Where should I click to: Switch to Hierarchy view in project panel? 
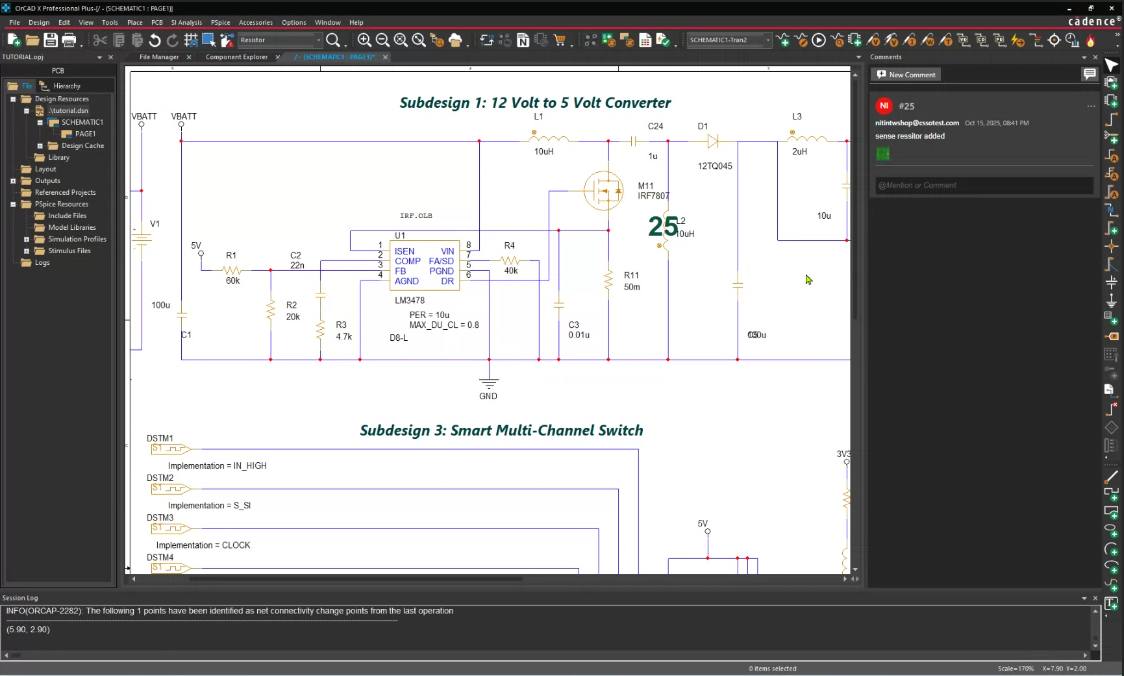[66, 86]
